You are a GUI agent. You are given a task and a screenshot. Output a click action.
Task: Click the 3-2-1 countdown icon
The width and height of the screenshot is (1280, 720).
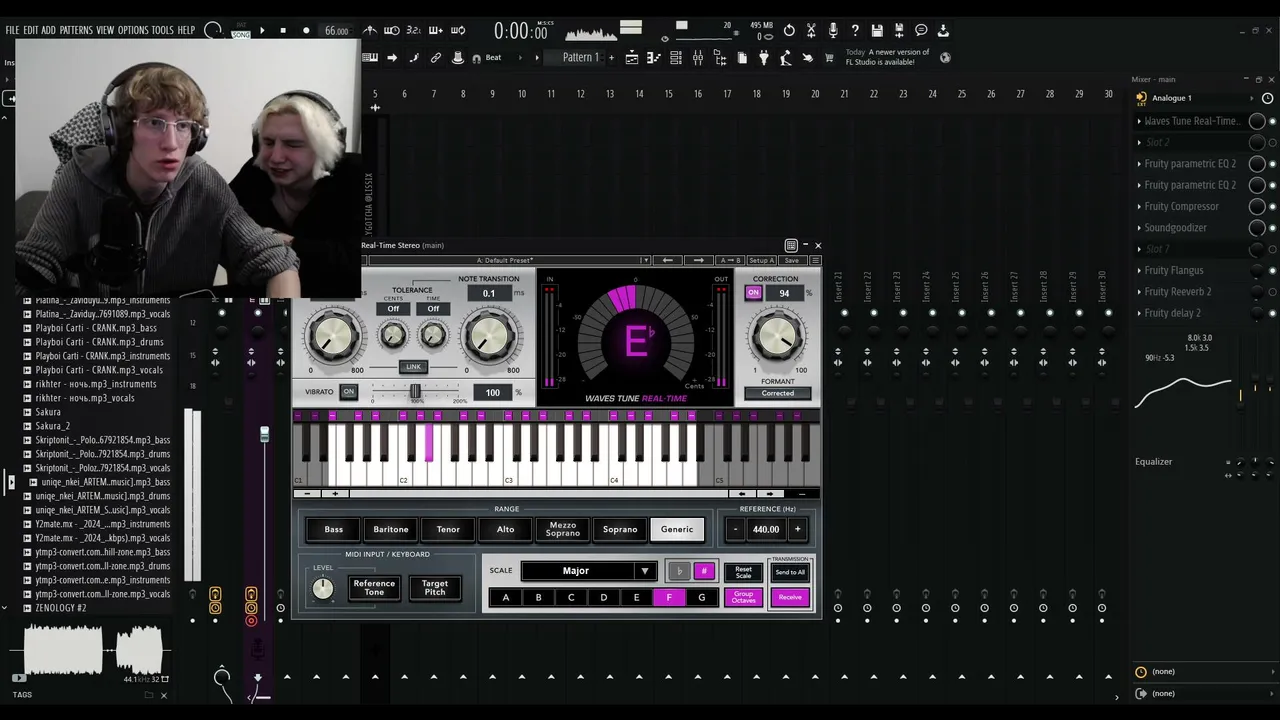click(x=414, y=30)
